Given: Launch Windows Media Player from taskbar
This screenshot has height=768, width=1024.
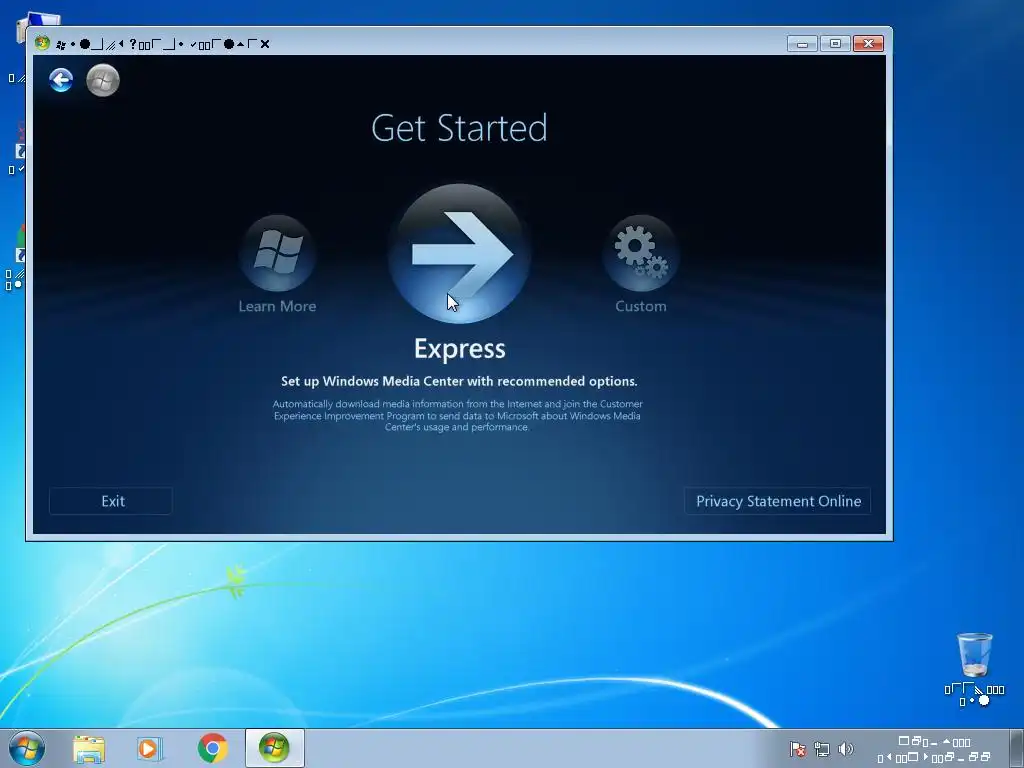Looking at the screenshot, I should coord(150,749).
